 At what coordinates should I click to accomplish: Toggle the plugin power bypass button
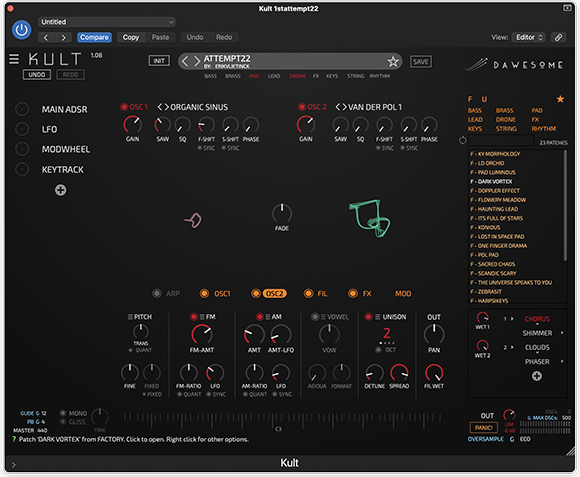click(21, 30)
